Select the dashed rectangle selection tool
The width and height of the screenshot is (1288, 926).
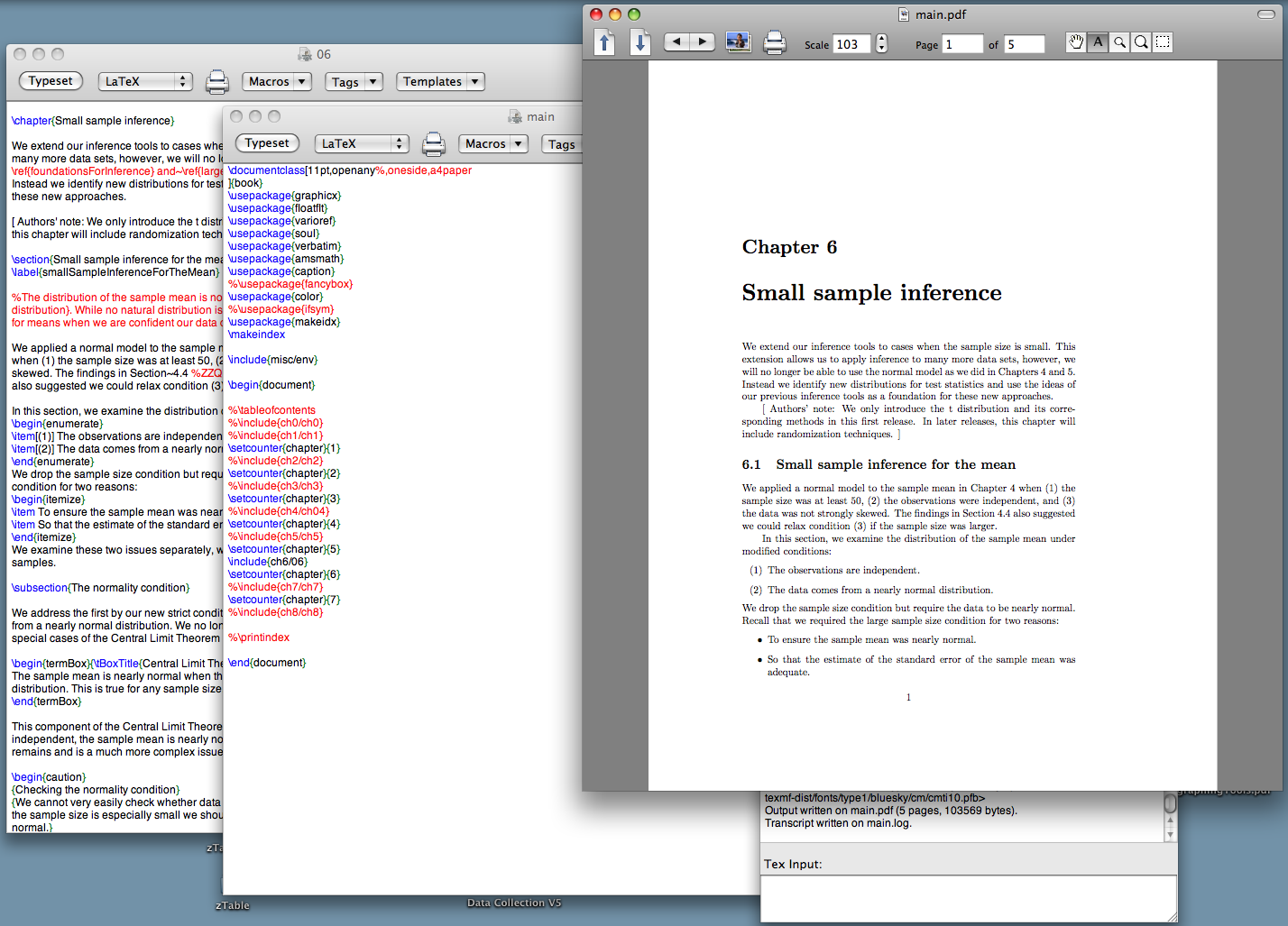point(1163,42)
